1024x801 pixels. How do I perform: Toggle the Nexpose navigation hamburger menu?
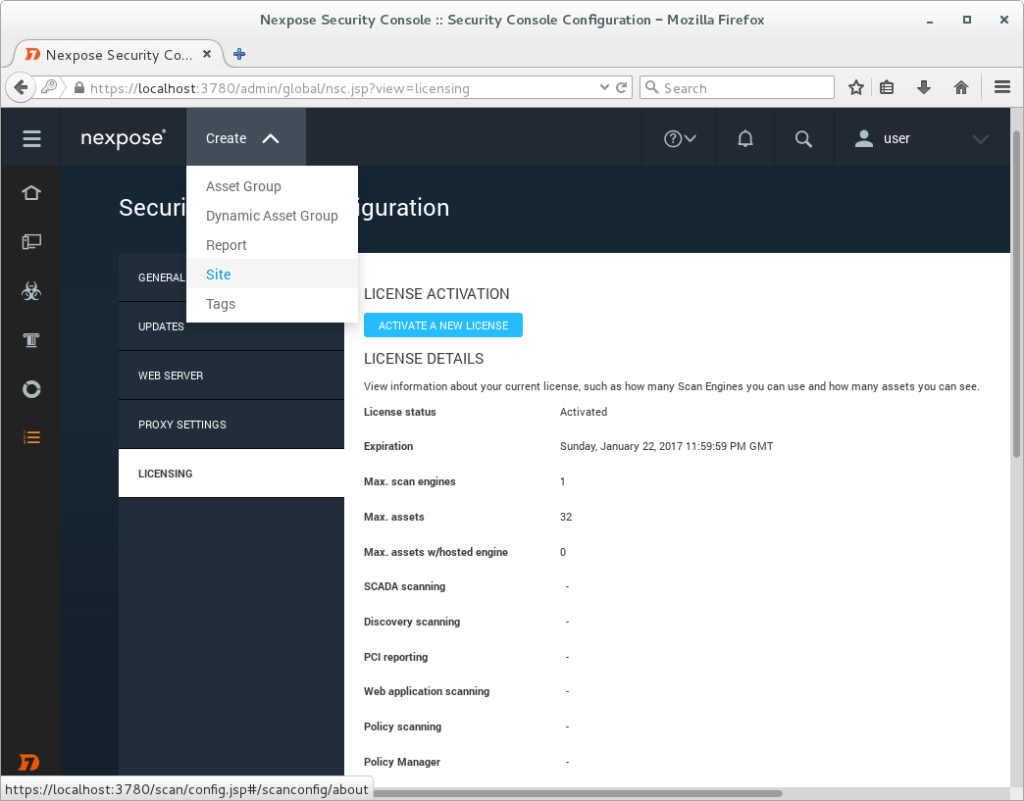[x=30, y=137]
